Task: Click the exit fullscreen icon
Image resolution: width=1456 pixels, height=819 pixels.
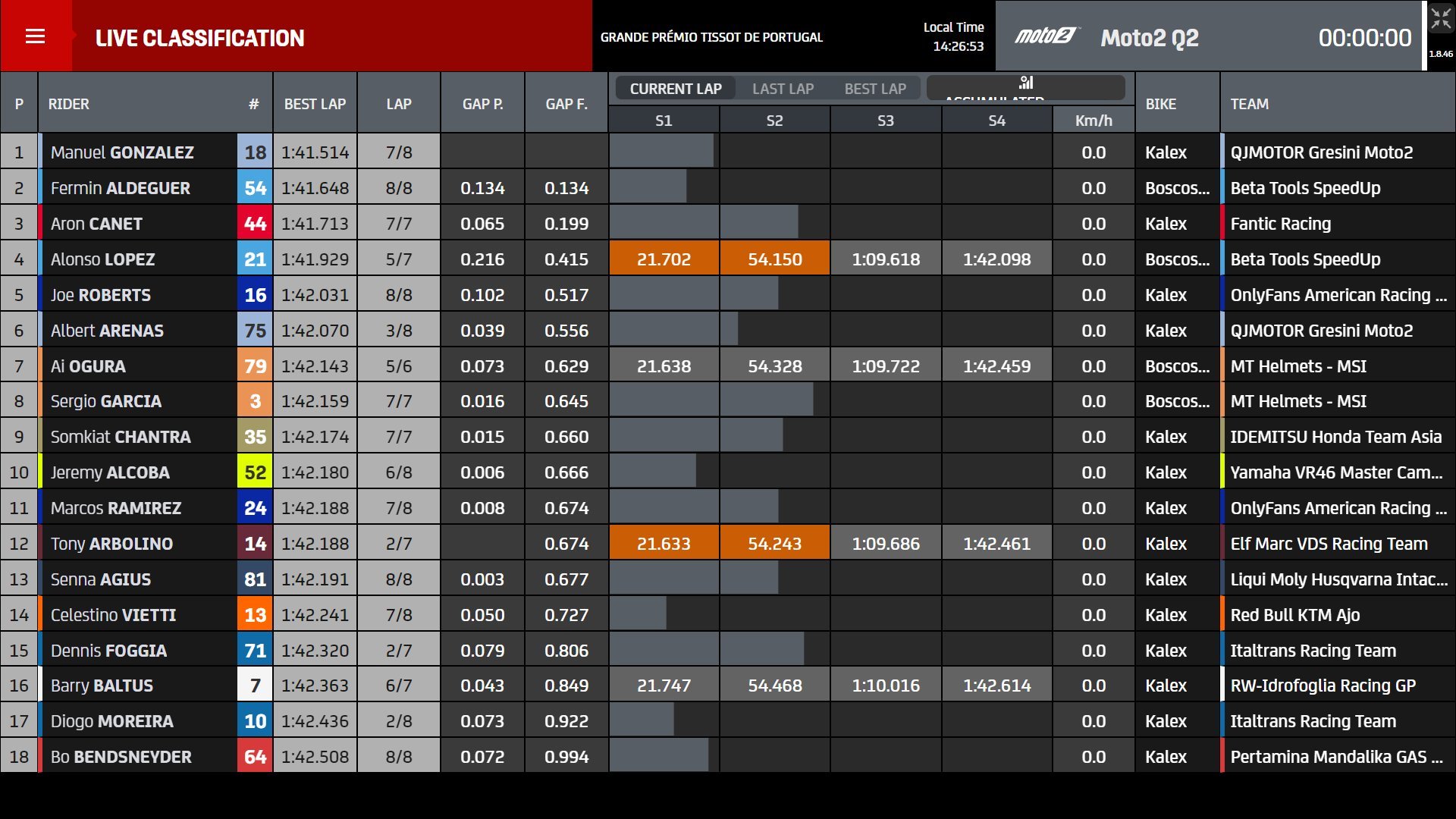Action: coord(1440,20)
